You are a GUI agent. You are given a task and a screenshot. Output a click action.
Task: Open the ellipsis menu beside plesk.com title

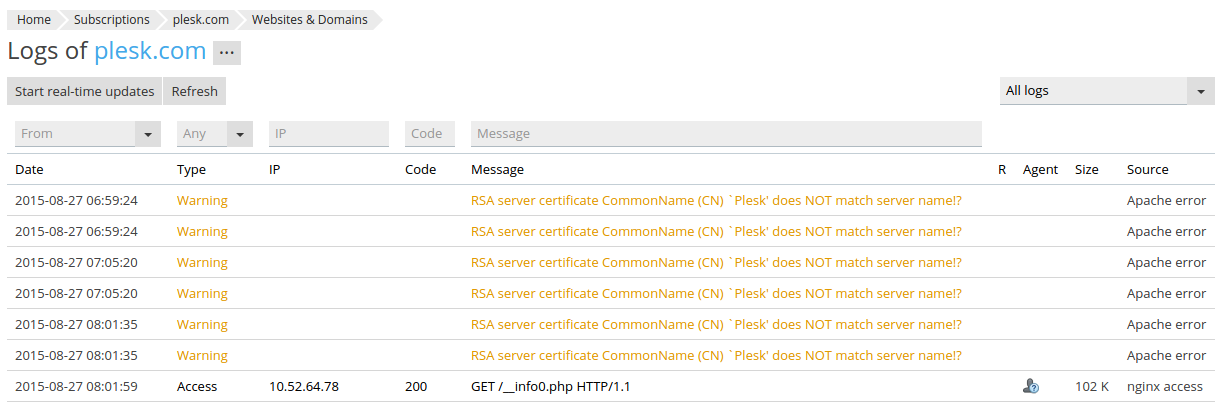click(x=227, y=53)
